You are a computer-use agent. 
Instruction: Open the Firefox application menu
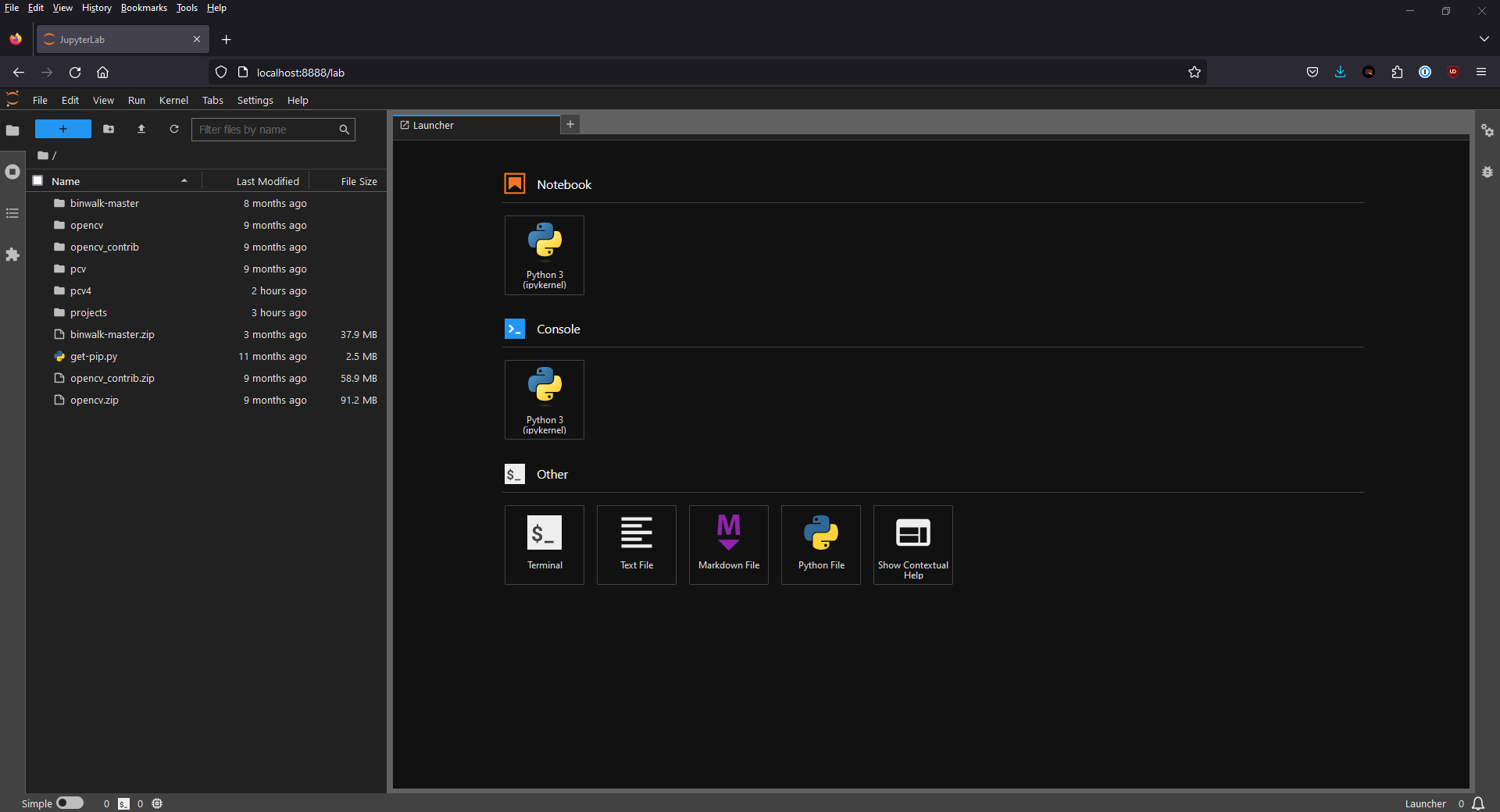[1481, 72]
